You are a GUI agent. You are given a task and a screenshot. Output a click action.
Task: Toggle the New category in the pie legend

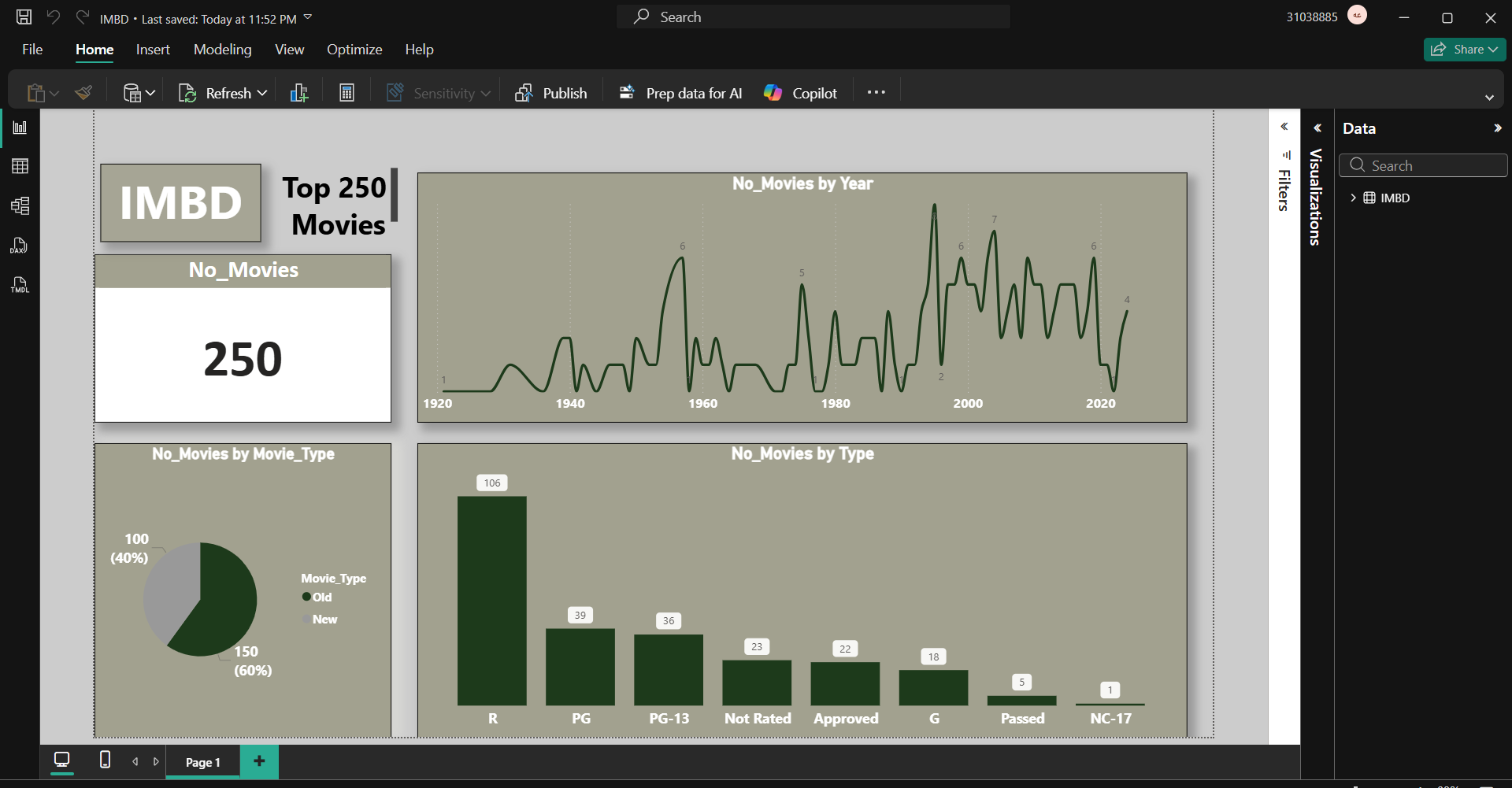321,619
